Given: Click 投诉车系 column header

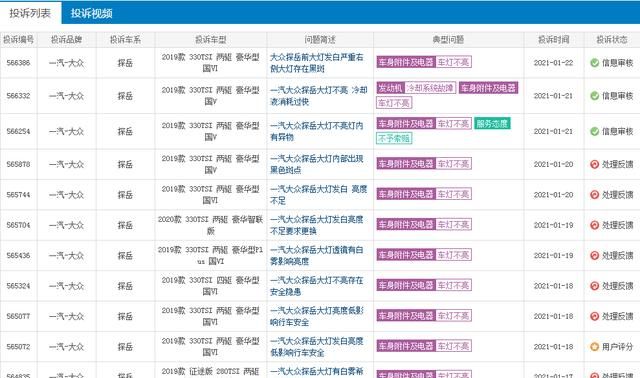Looking at the screenshot, I should click(125, 40).
